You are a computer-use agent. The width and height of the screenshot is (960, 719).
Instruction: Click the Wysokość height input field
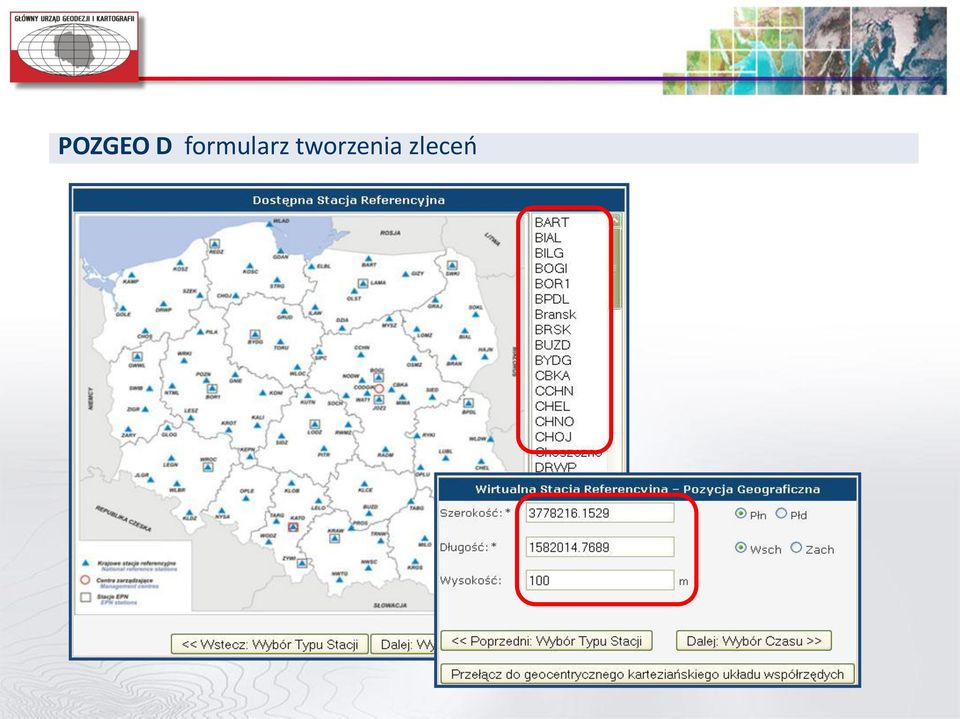[x=599, y=580]
